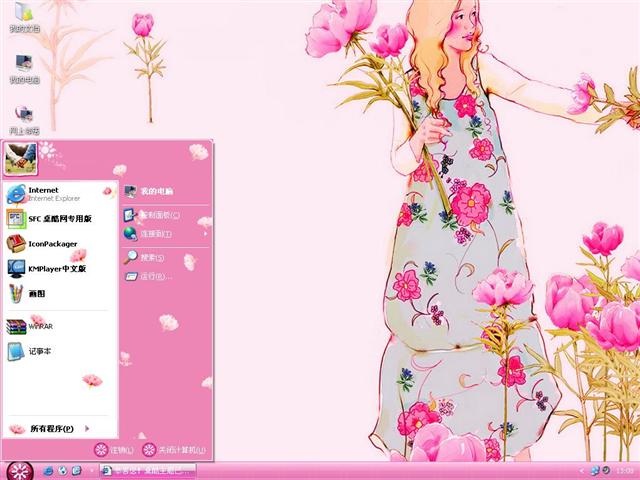The width and height of the screenshot is (640, 480).
Task: Click the user account picture in Start menu
Action: coord(20,159)
